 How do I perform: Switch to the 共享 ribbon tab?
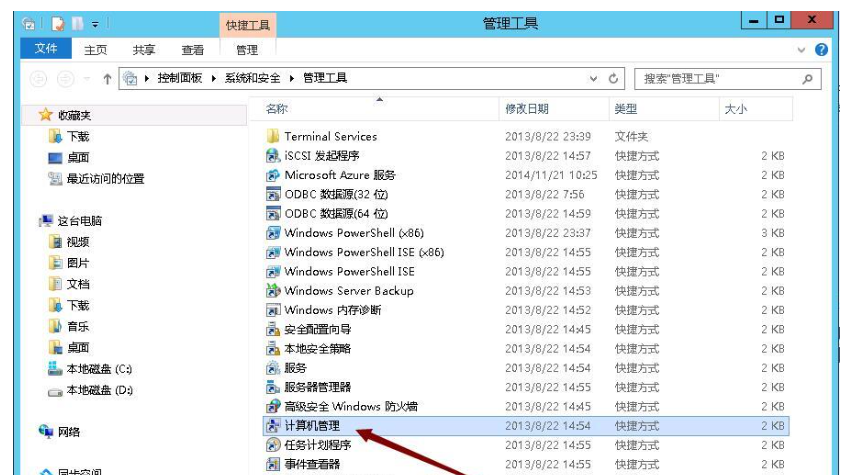tap(144, 50)
